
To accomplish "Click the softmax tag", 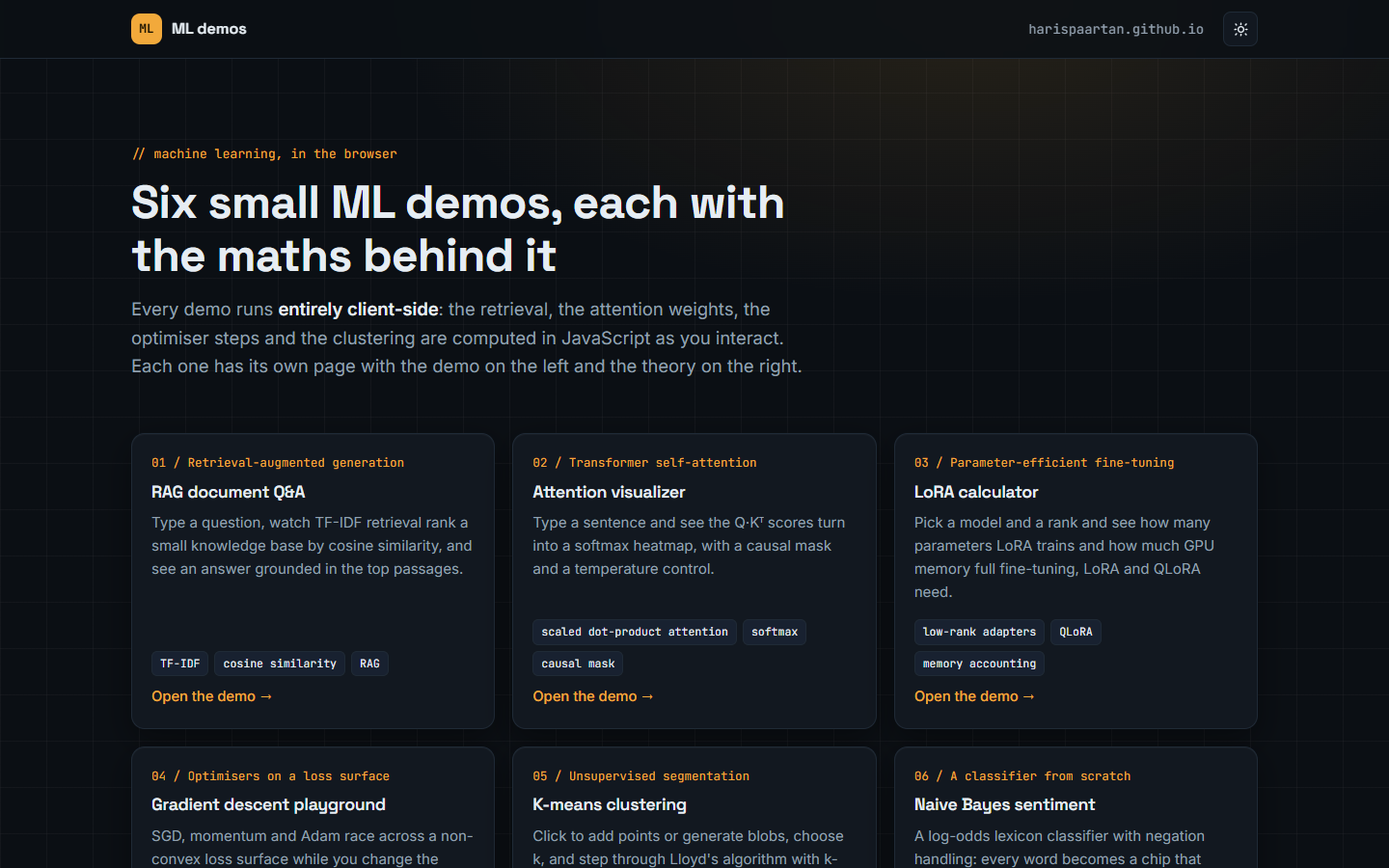I will tap(775, 632).
